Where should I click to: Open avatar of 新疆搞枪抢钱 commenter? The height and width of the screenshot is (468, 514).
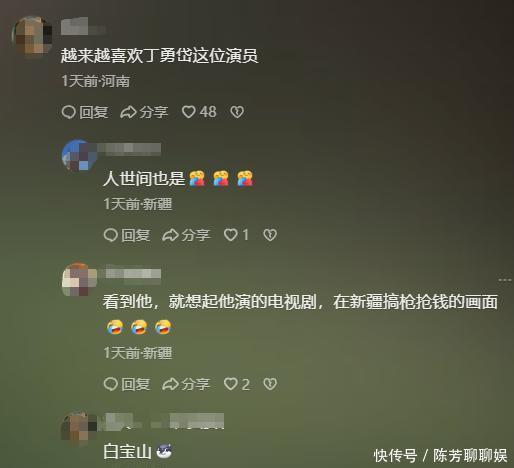(x=79, y=279)
